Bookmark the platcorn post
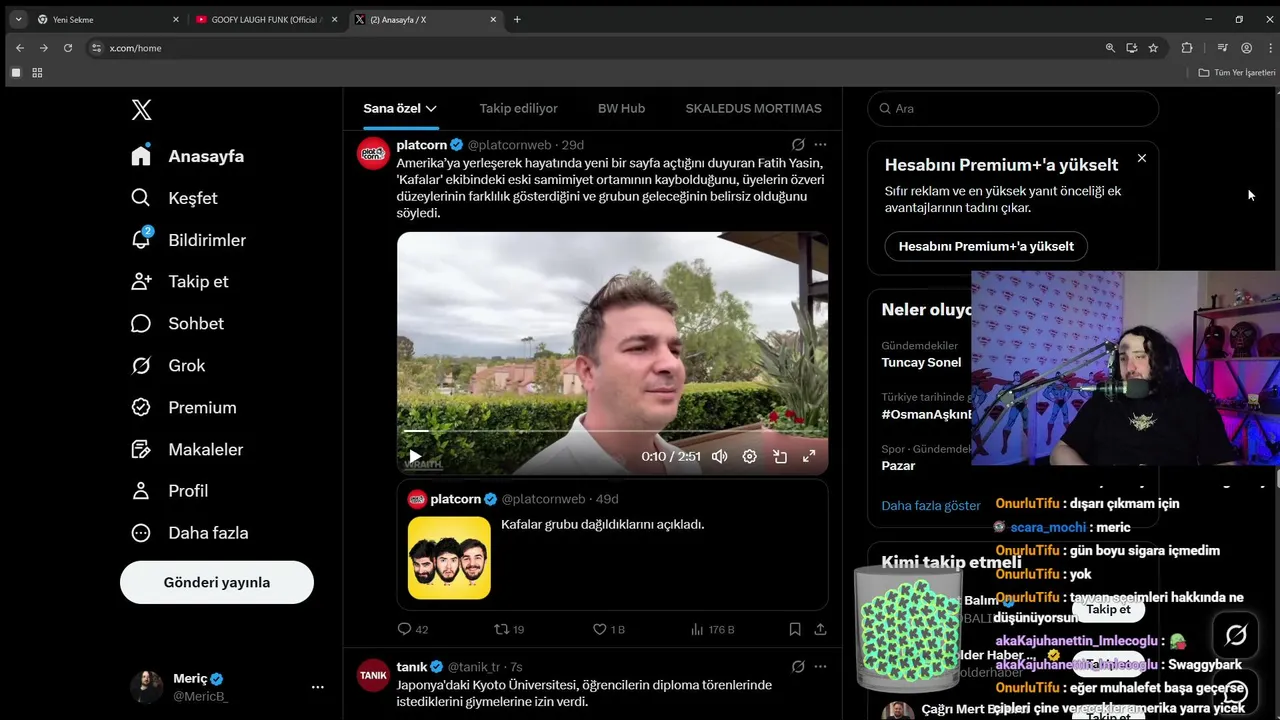The width and height of the screenshot is (1280, 720). coord(795,629)
